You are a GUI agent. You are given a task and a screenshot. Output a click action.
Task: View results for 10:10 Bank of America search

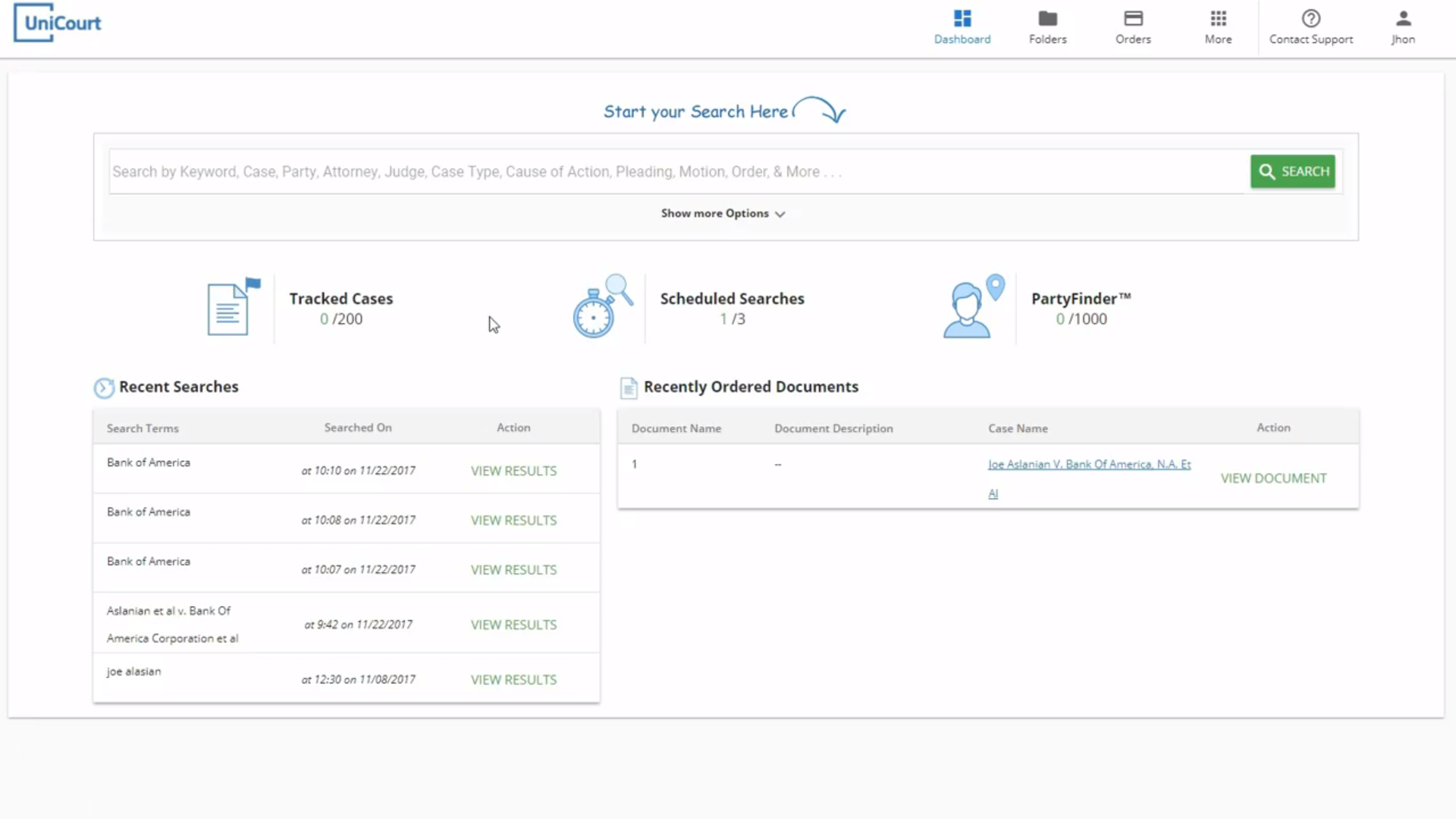(513, 471)
